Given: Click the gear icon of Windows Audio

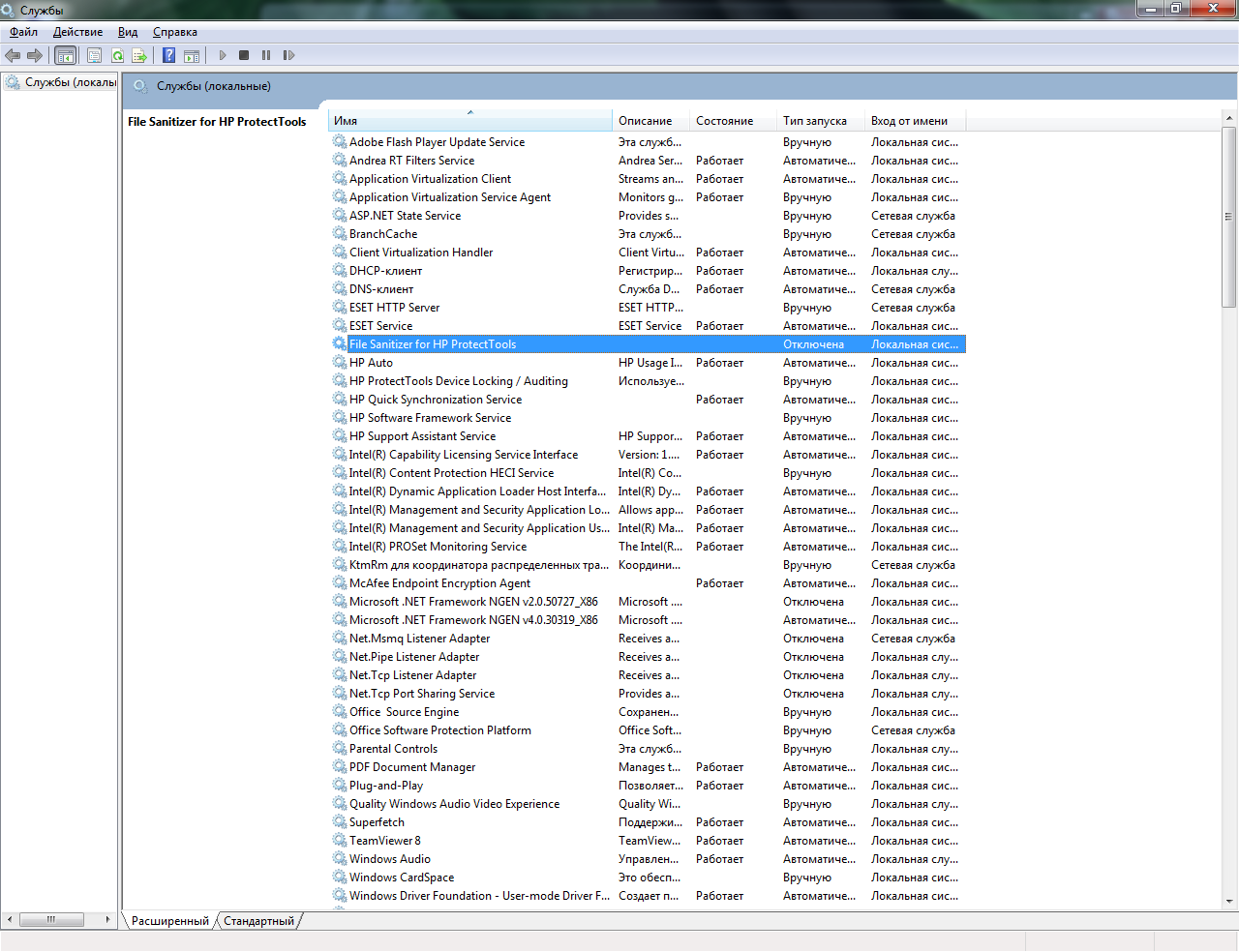Looking at the screenshot, I should [x=340, y=858].
